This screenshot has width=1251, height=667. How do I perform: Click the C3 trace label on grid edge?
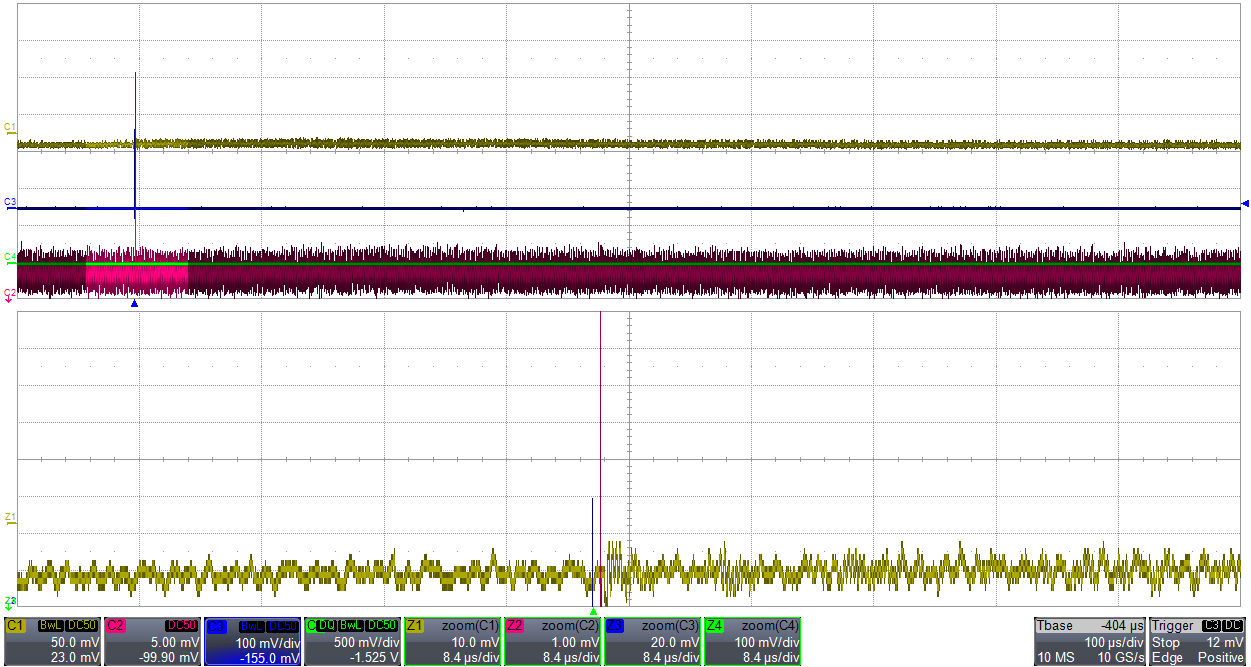click(x=10, y=203)
